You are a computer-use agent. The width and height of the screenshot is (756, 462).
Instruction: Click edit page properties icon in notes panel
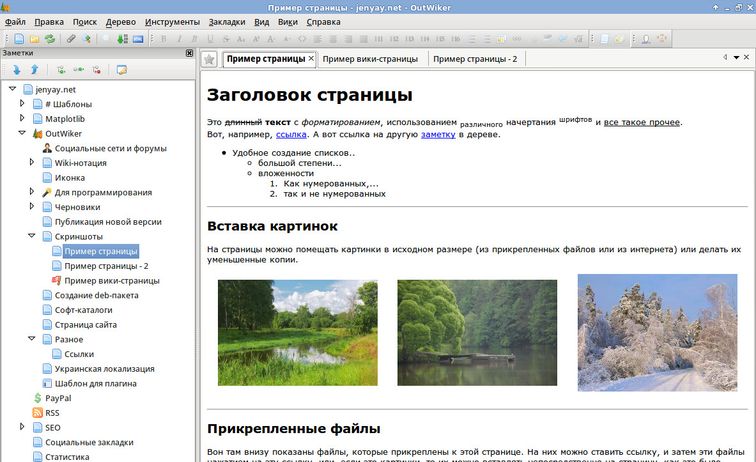pyautogui.click(x=122, y=70)
